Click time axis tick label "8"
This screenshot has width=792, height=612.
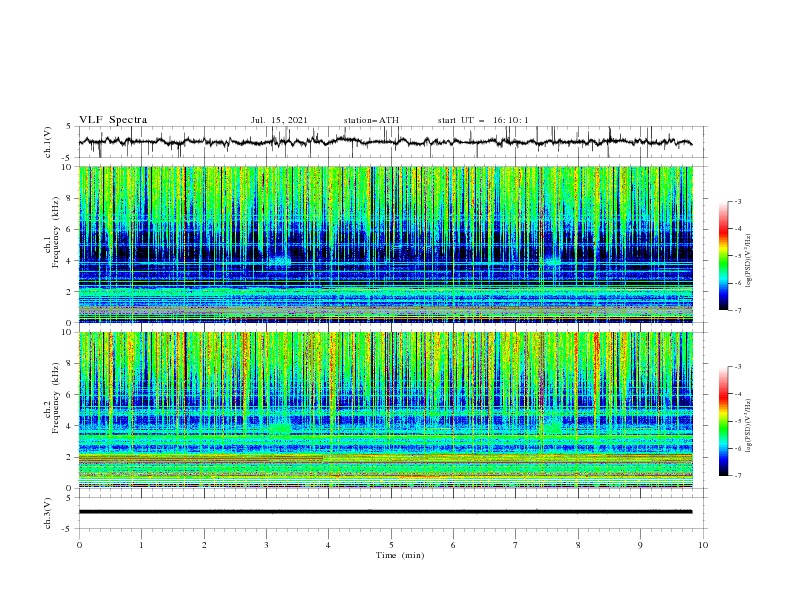coord(578,545)
